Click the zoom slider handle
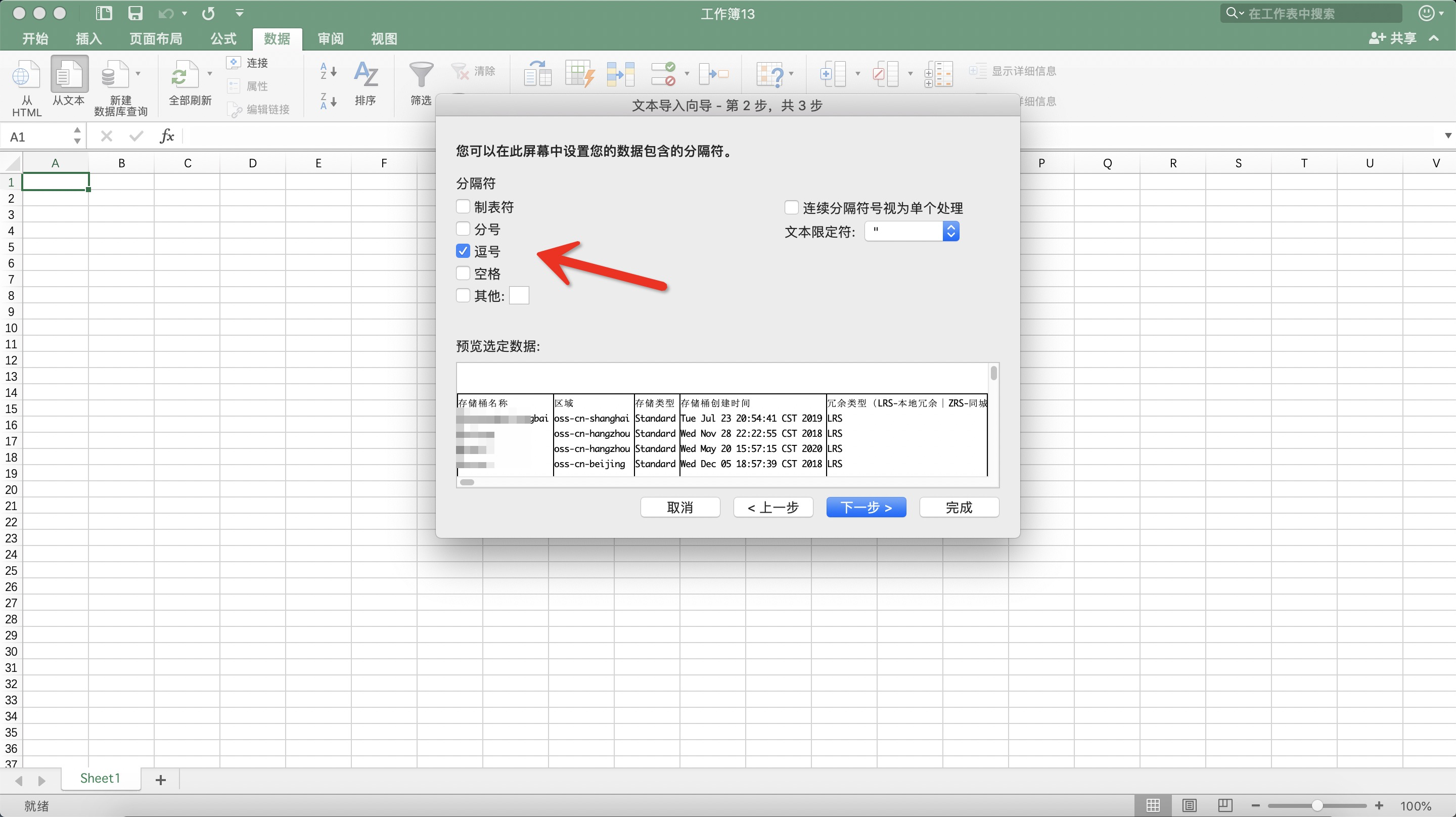Image resolution: width=1456 pixels, height=817 pixels. tap(1317, 805)
